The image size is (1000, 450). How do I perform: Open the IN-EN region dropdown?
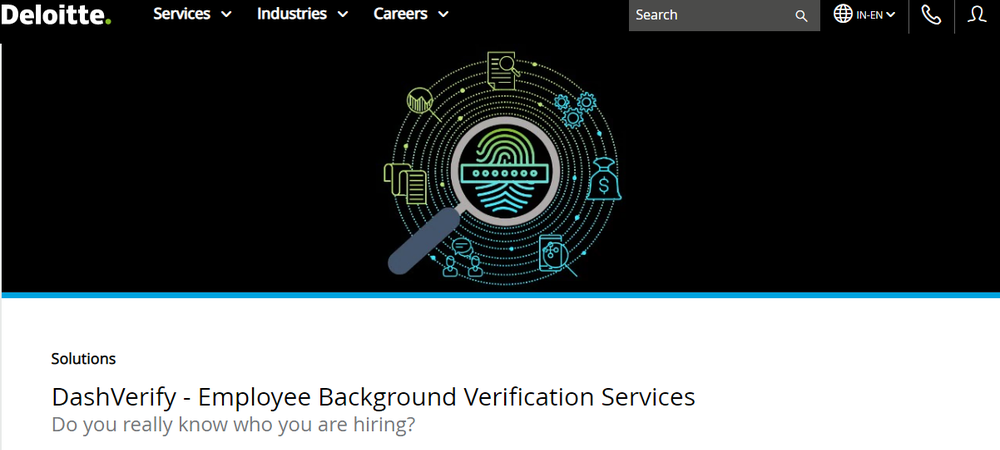click(875, 15)
